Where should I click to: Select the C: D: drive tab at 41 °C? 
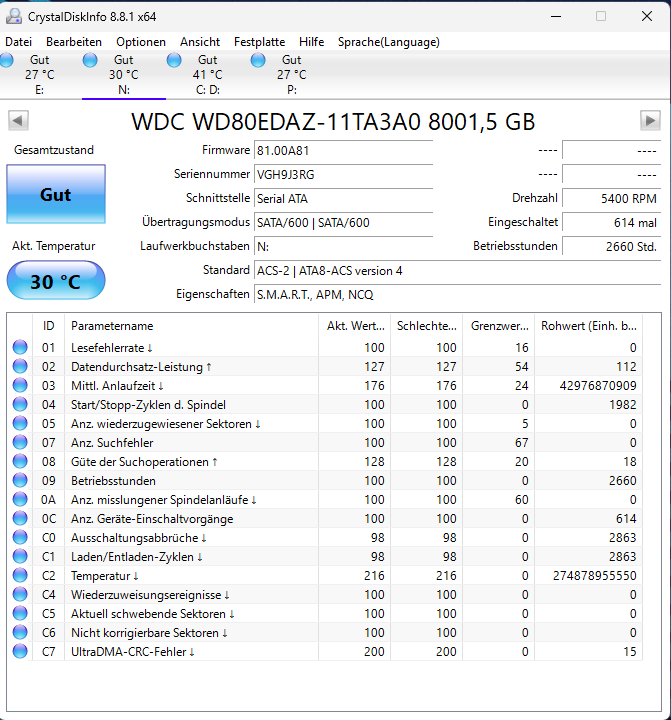click(208, 74)
